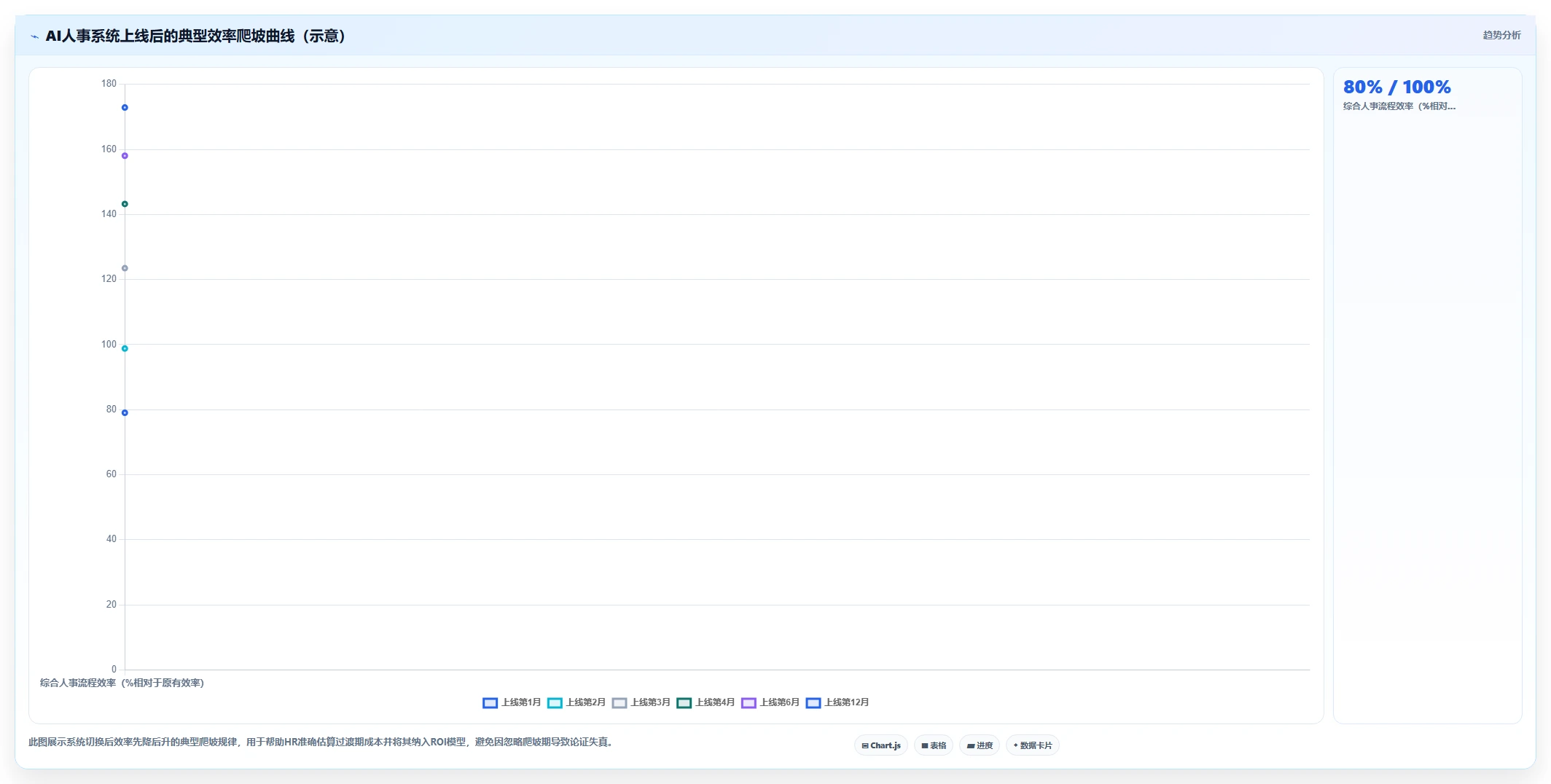The width and height of the screenshot is (1551, 784).
Task: Toggle the 上线第3月 legend entry
Action: tap(641, 702)
